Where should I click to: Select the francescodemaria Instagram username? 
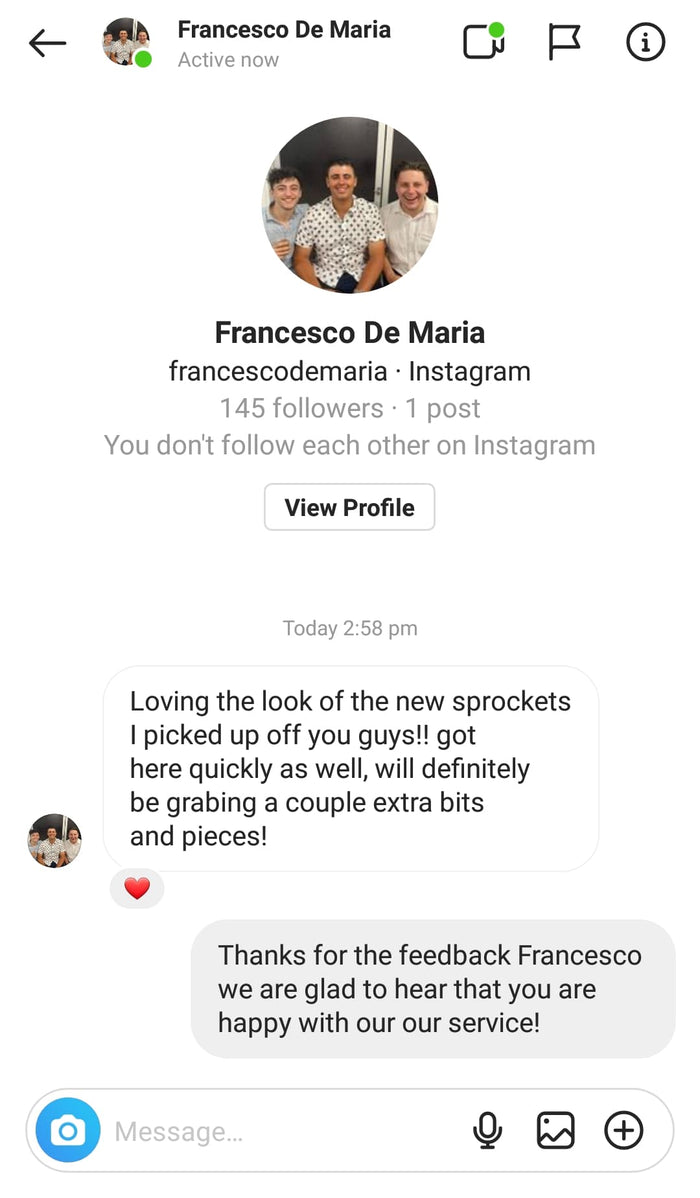(278, 372)
